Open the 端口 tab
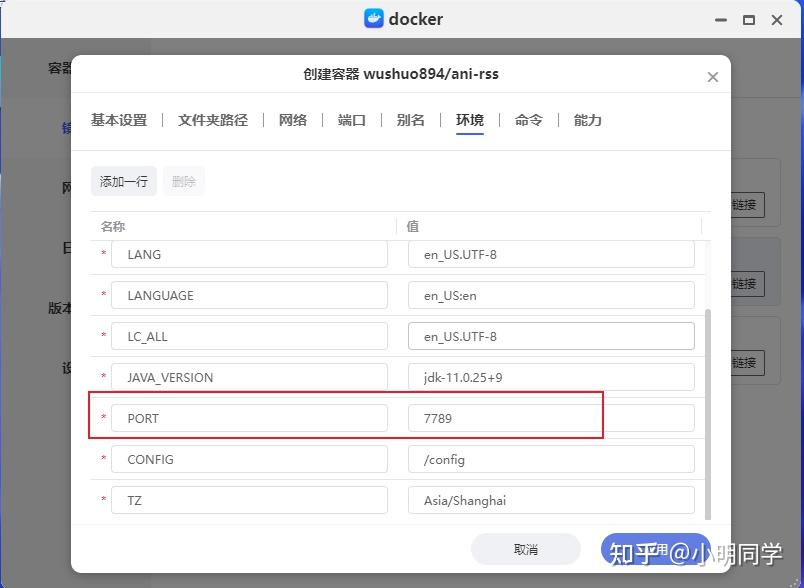The image size is (804, 588). (x=351, y=120)
